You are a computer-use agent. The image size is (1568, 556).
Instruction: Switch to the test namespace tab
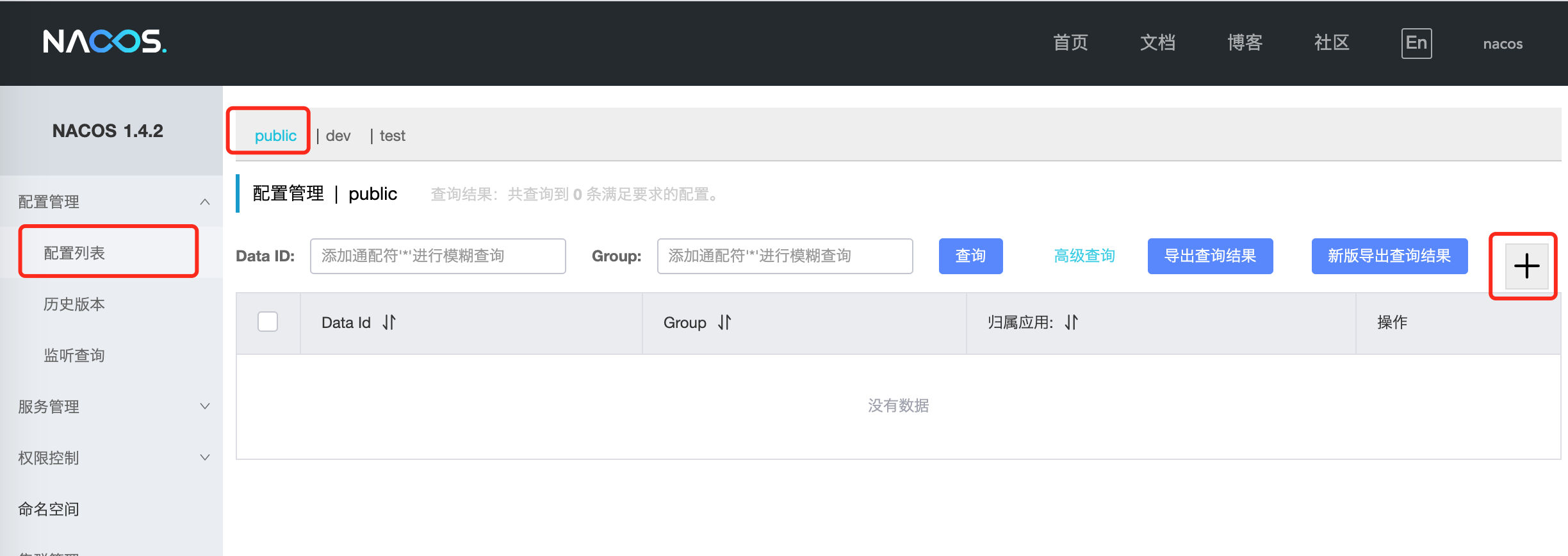pyautogui.click(x=393, y=136)
